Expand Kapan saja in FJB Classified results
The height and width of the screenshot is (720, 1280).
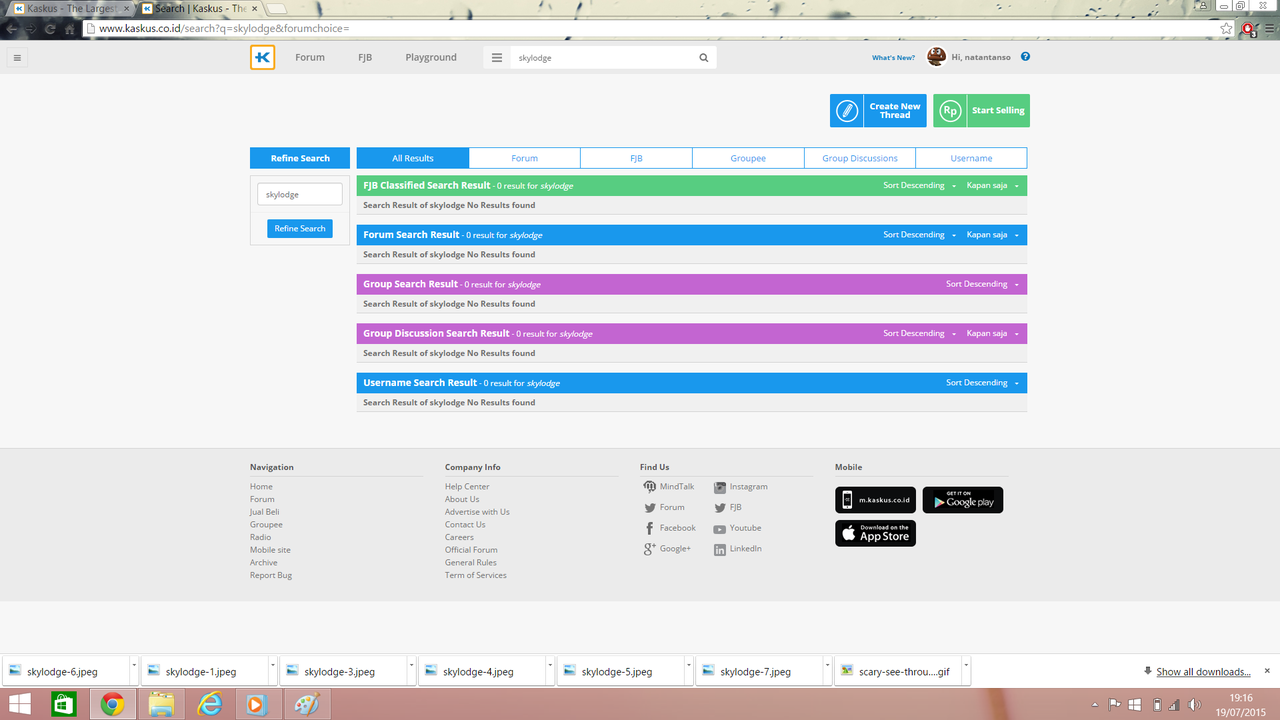click(992, 186)
